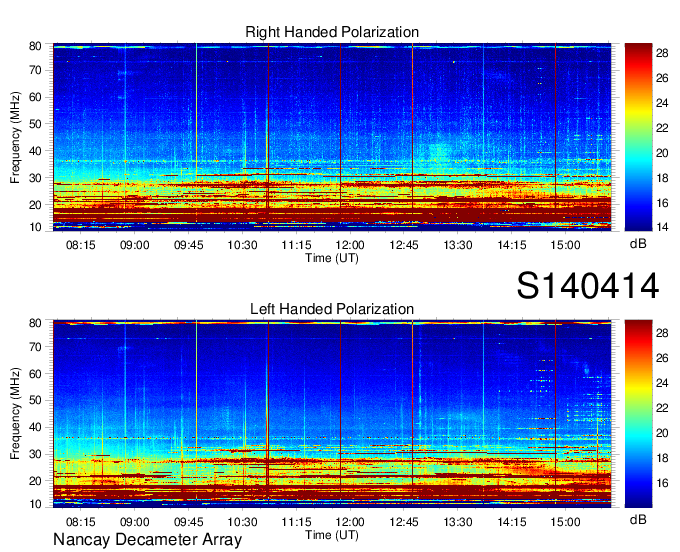Click 80 MHz tick on Right Handed plot frequency axis
The width and height of the screenshot is (680, 552).
[x=35, y=46]
